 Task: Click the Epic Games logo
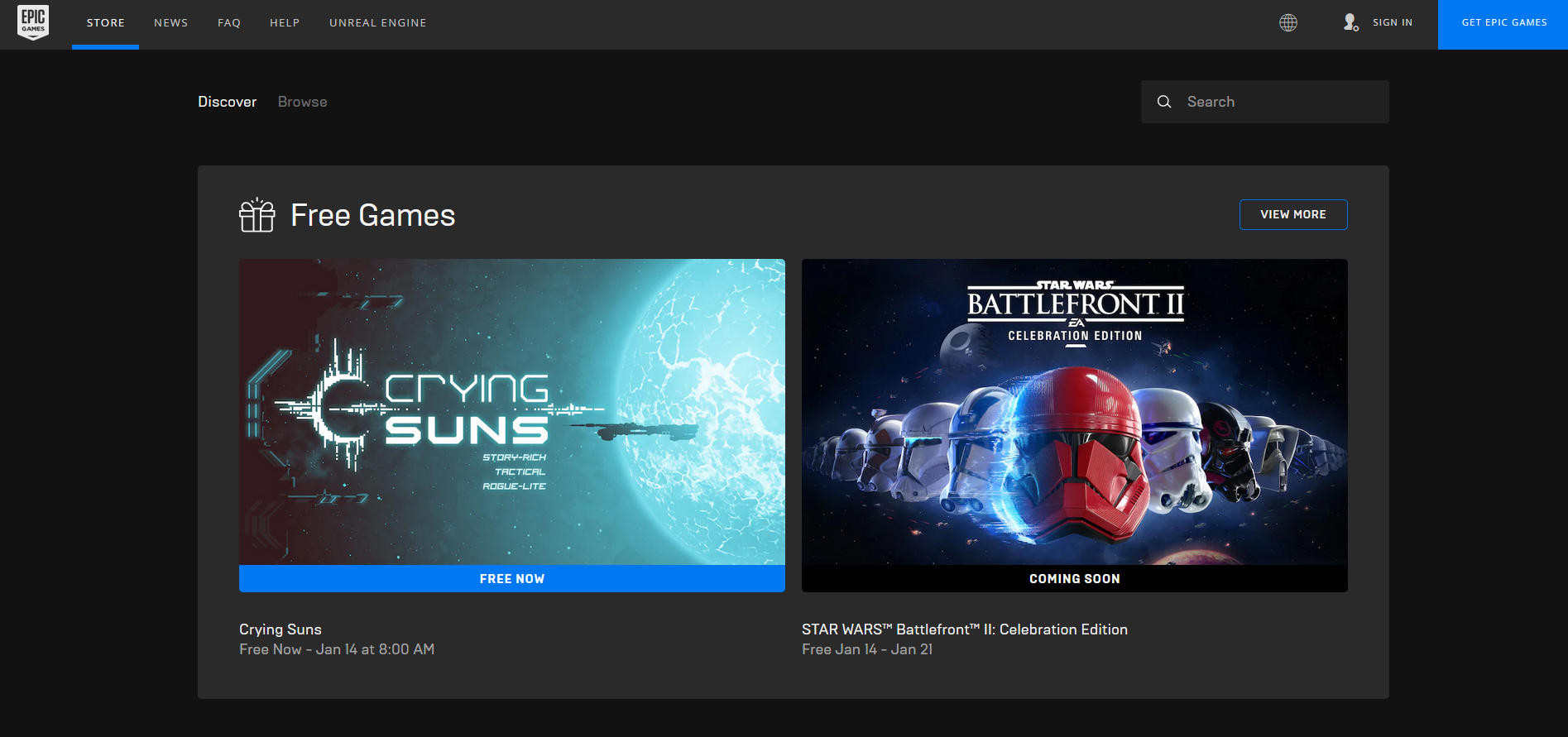tap(33, 22)
